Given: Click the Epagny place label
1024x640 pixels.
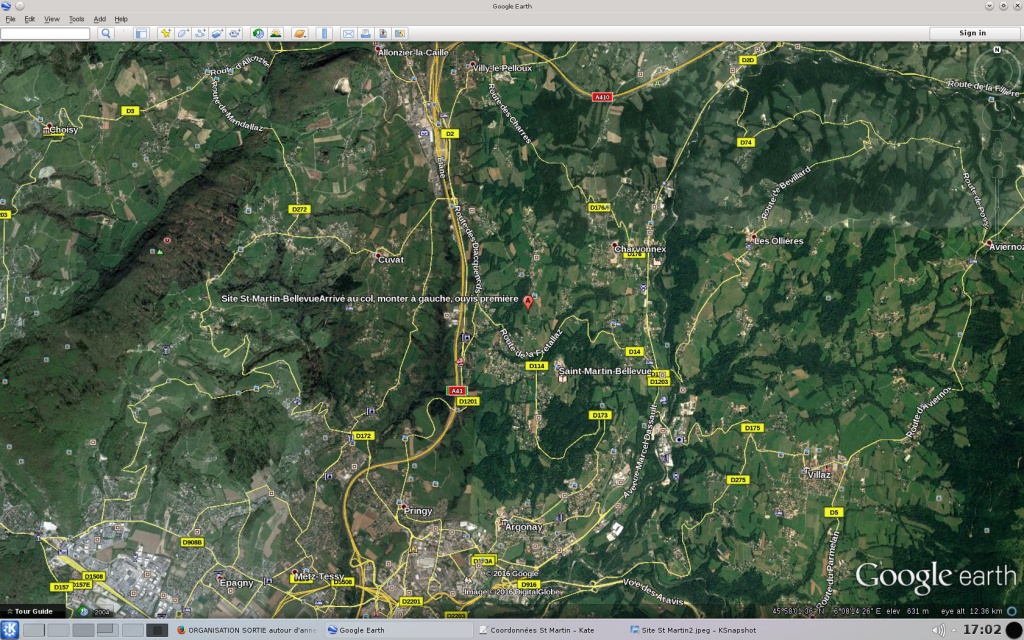Looking at the screenshot, I should (236, 583).
